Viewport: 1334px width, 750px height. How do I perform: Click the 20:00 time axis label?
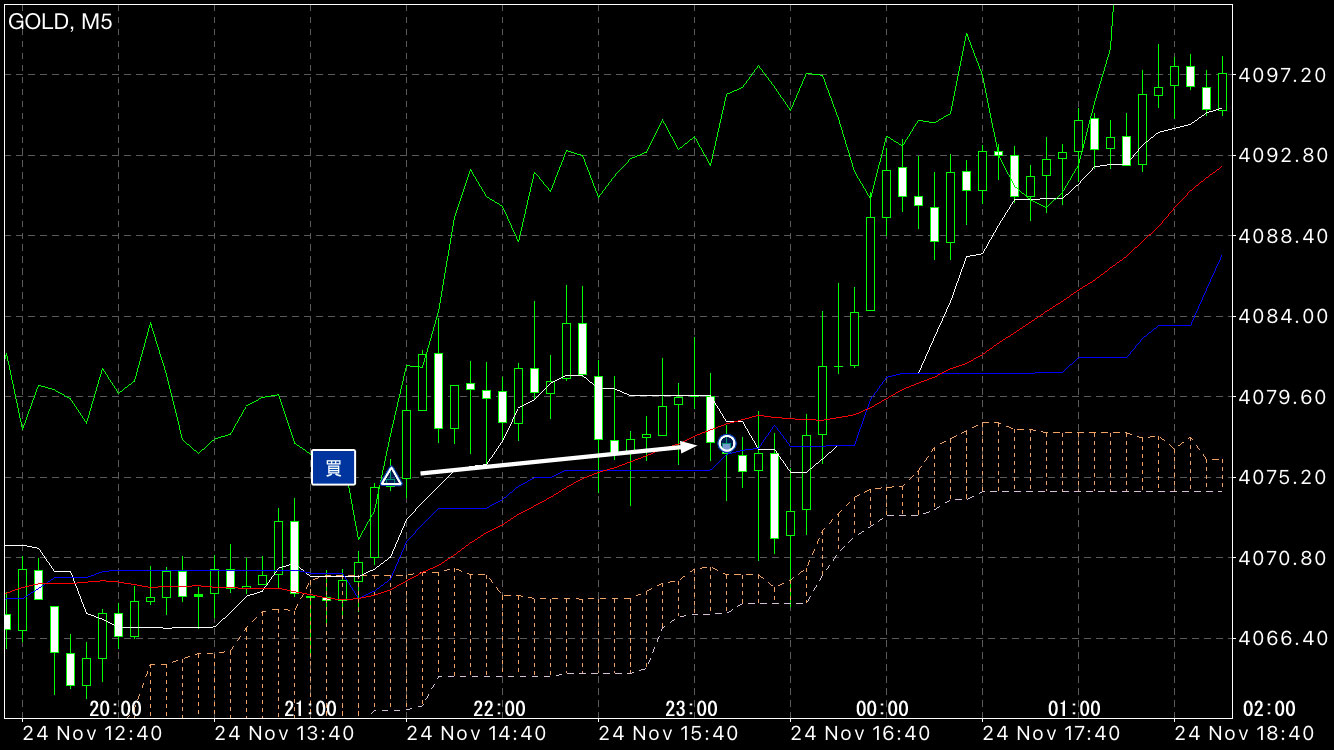pos(114,709)
